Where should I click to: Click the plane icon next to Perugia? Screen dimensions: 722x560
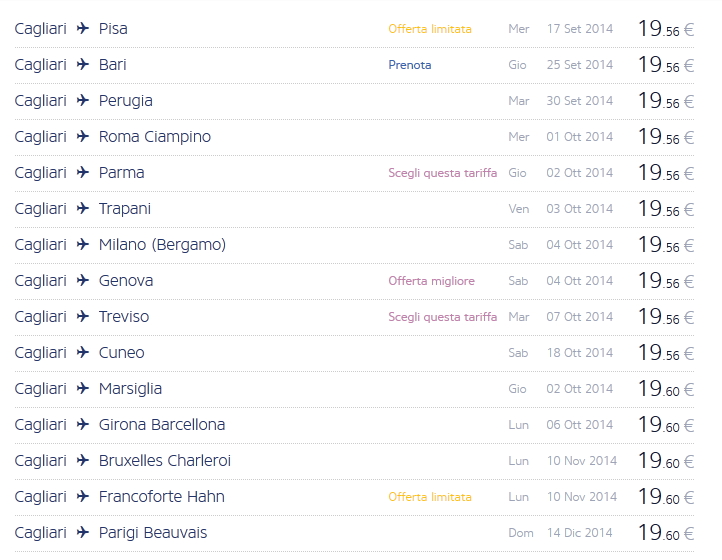click(83, 101)
